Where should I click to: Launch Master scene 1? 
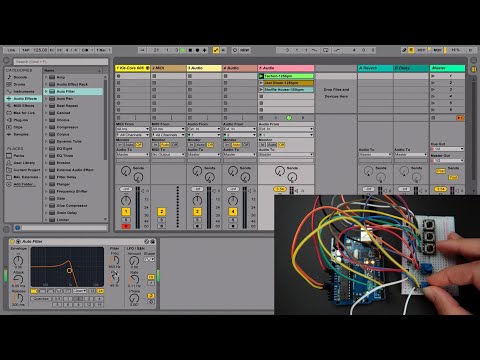[433, 76]
